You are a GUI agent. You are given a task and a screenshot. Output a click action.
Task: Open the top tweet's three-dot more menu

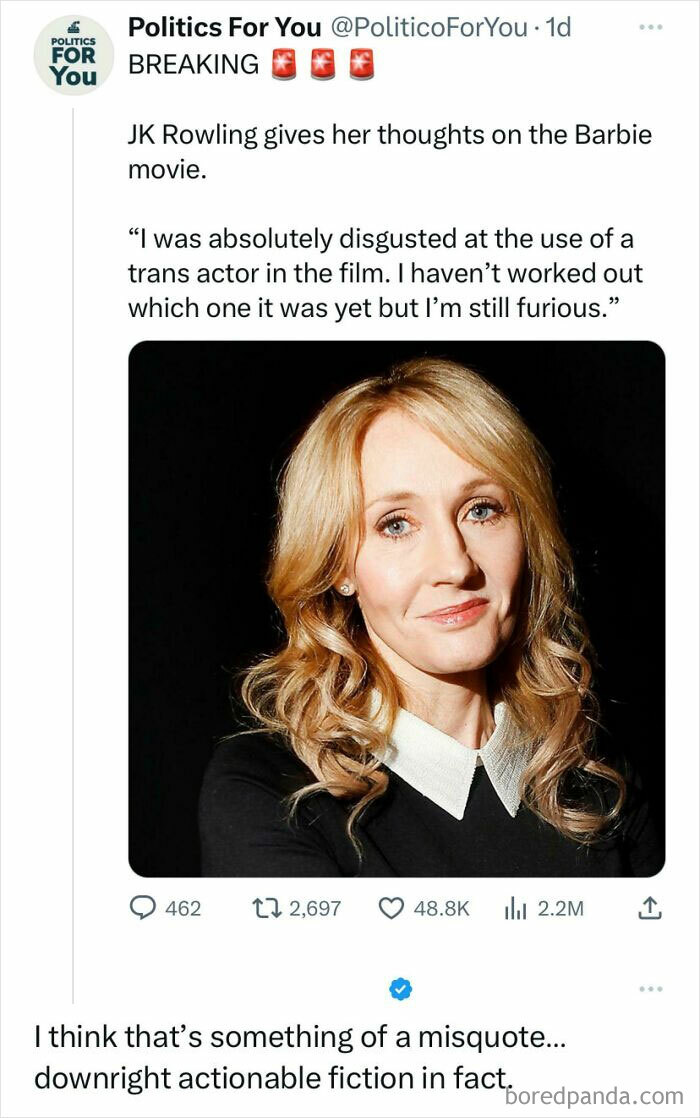coord(650,27)
